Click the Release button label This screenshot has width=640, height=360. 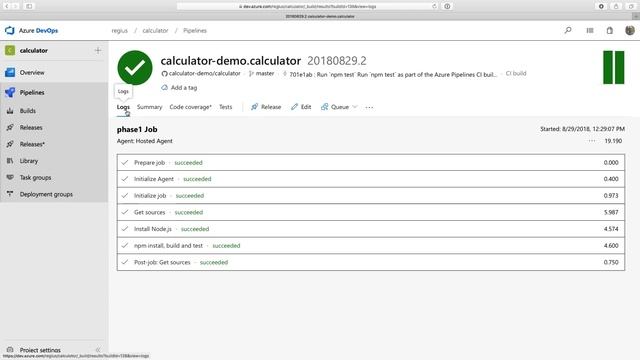271,107
